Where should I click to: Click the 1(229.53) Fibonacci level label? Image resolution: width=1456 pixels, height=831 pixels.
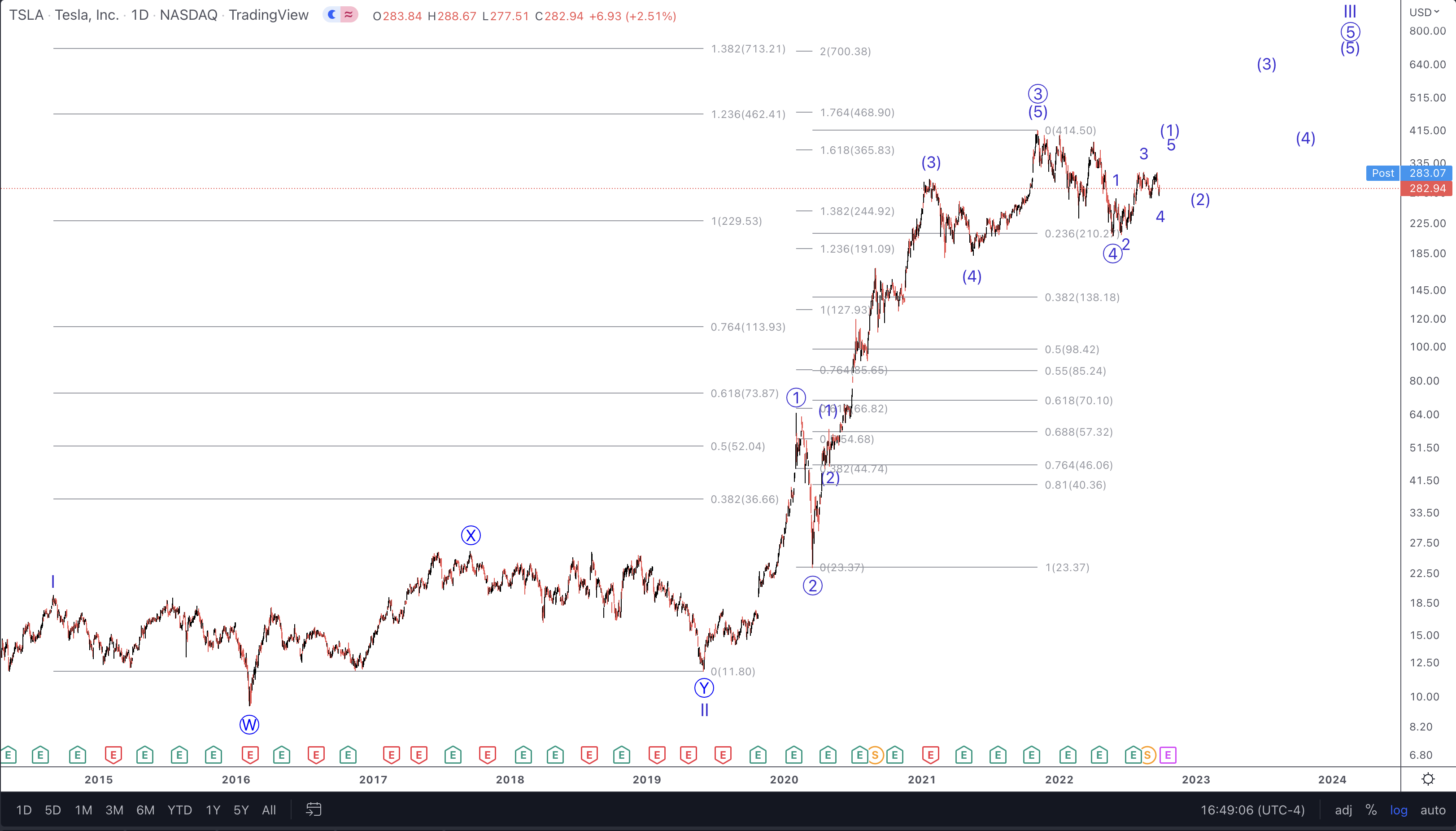point(736,221)
